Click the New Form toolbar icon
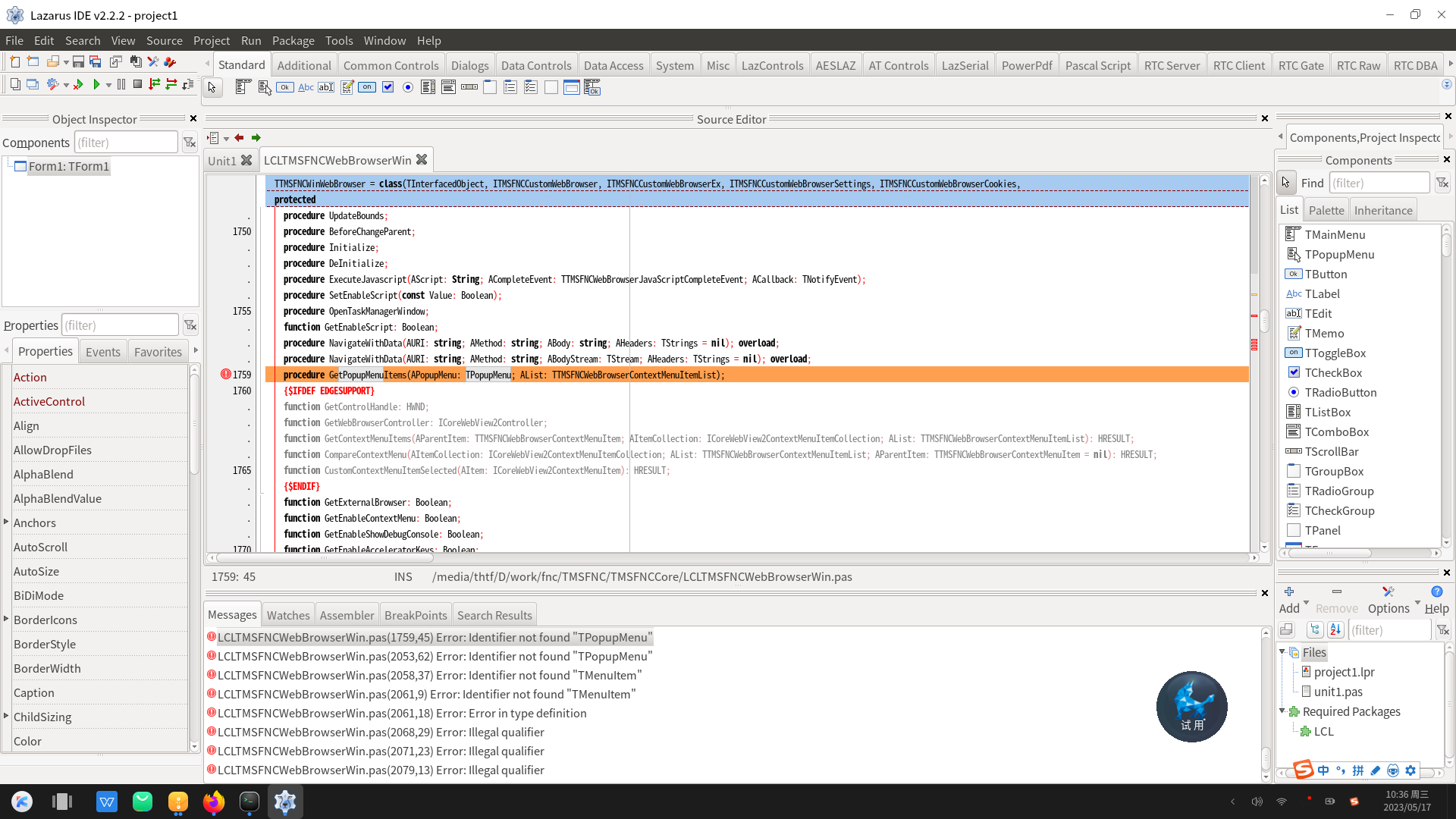 click(33, 62)
